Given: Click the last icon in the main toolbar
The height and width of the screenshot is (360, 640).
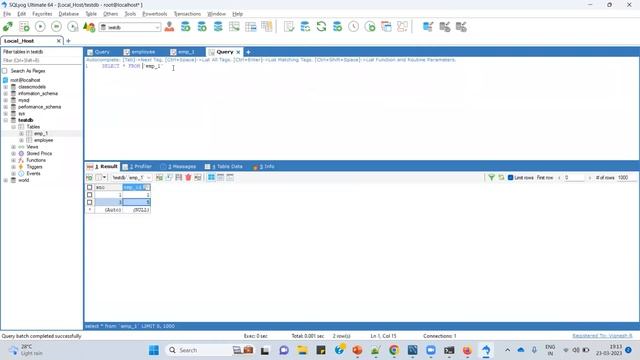Looking at the screenshot, I should (x=461, y=27).
